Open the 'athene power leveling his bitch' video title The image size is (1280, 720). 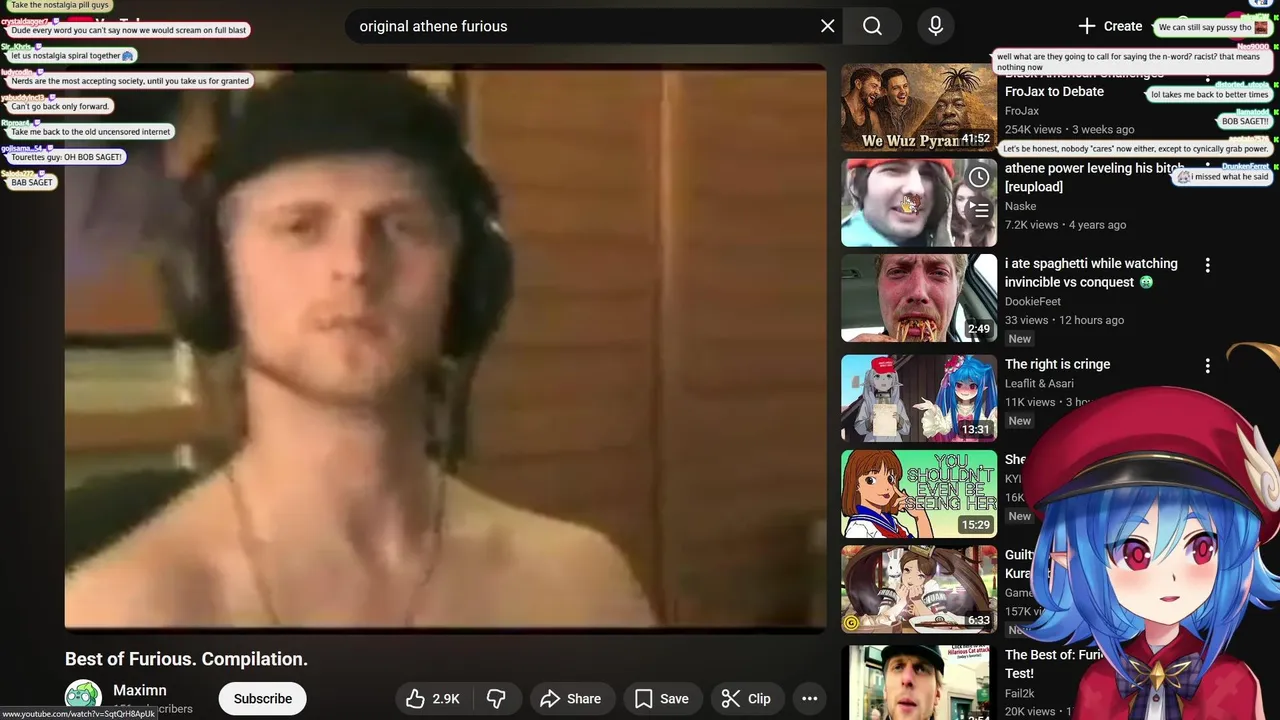pos(1095,177)
